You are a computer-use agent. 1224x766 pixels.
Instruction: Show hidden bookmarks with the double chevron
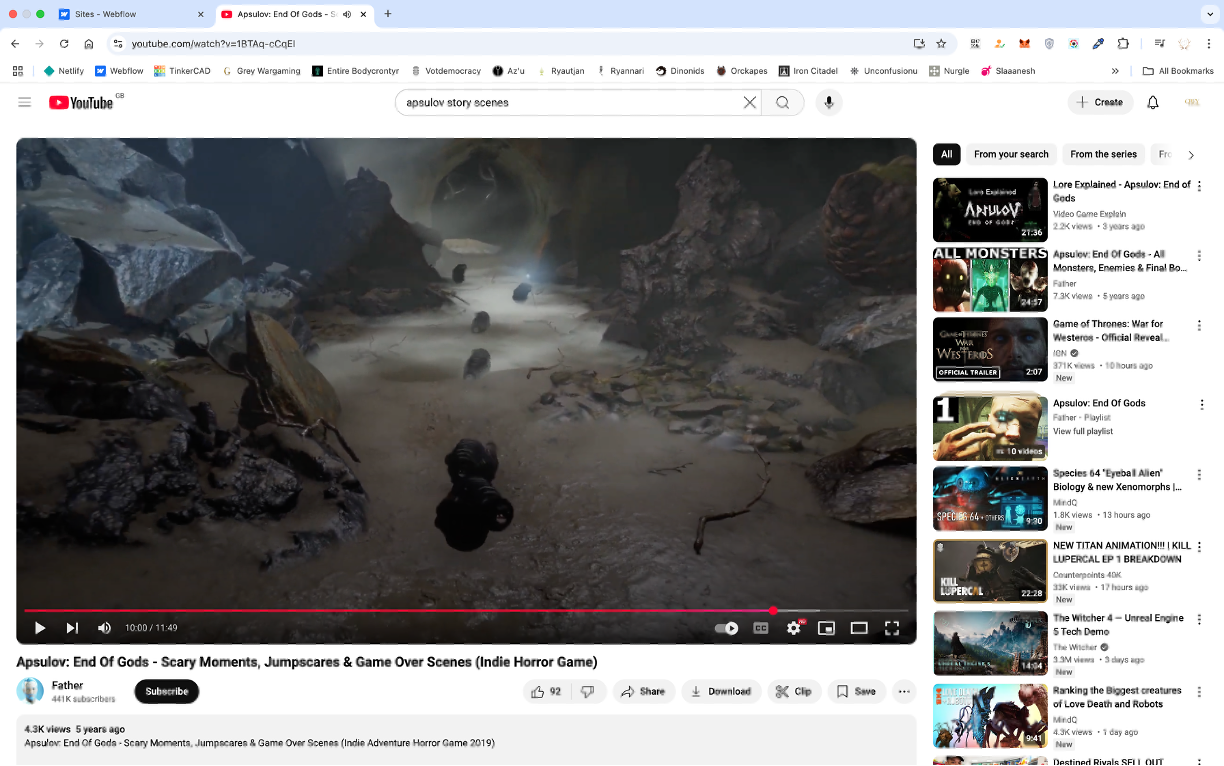[x=1115, y=71]
